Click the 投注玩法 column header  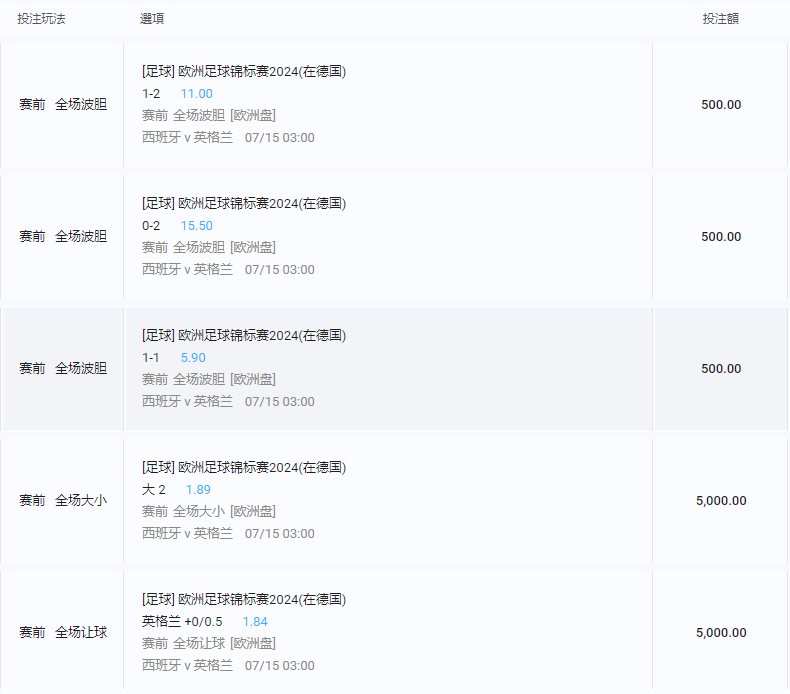click(41, 19)
